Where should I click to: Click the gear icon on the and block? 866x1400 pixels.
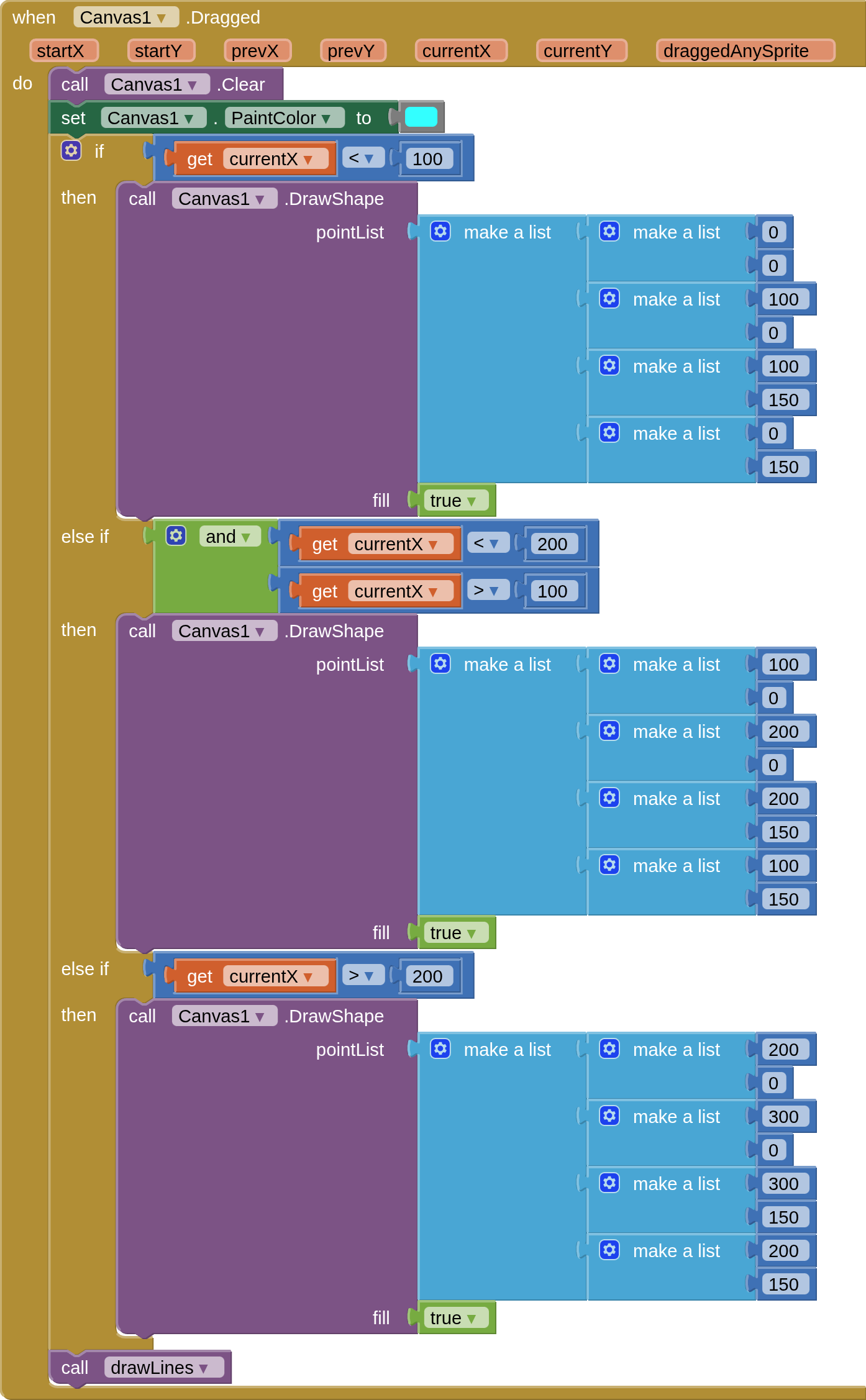tap(176, 535)
